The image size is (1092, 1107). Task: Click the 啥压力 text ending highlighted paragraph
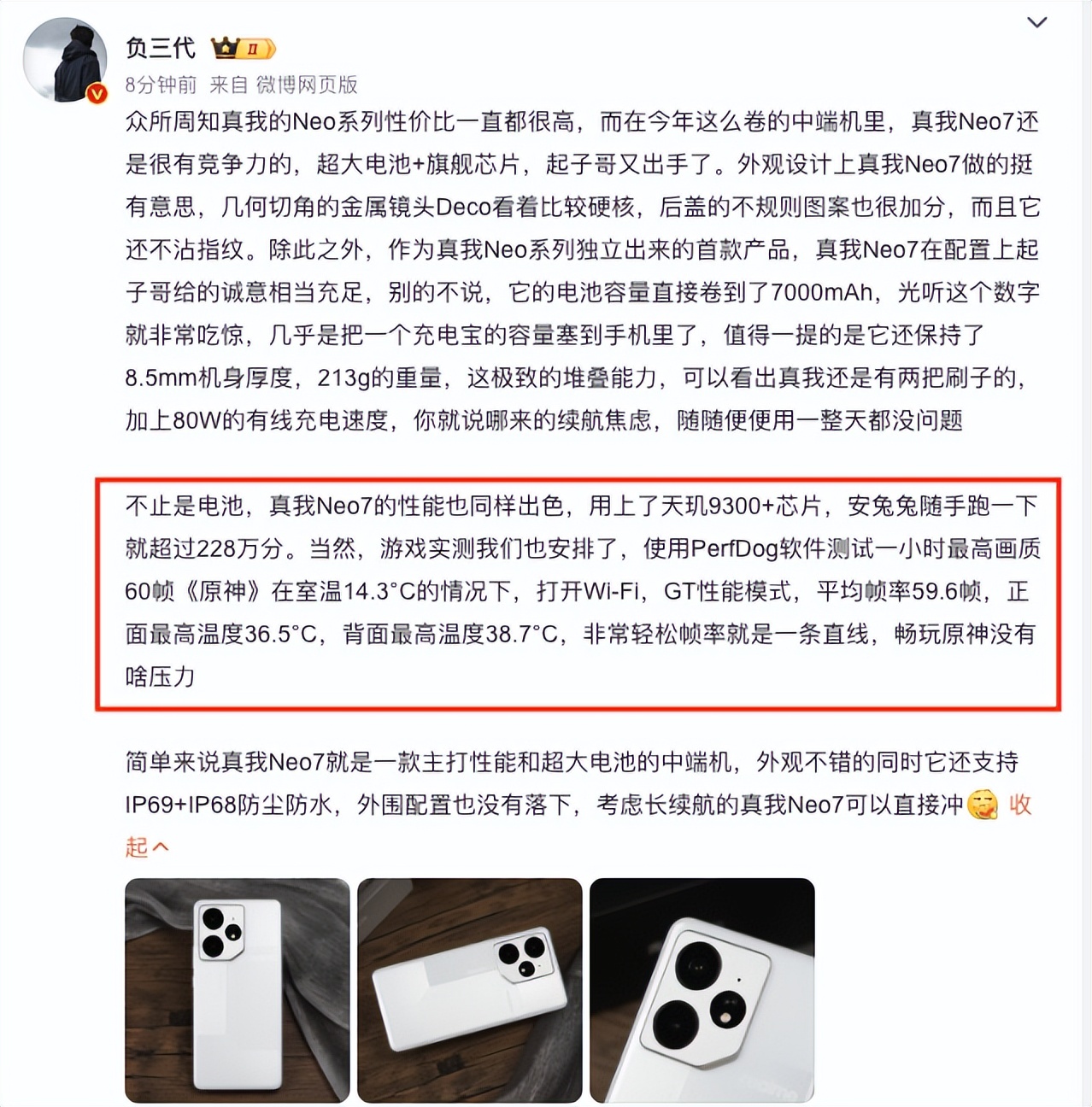click(160, 676)
